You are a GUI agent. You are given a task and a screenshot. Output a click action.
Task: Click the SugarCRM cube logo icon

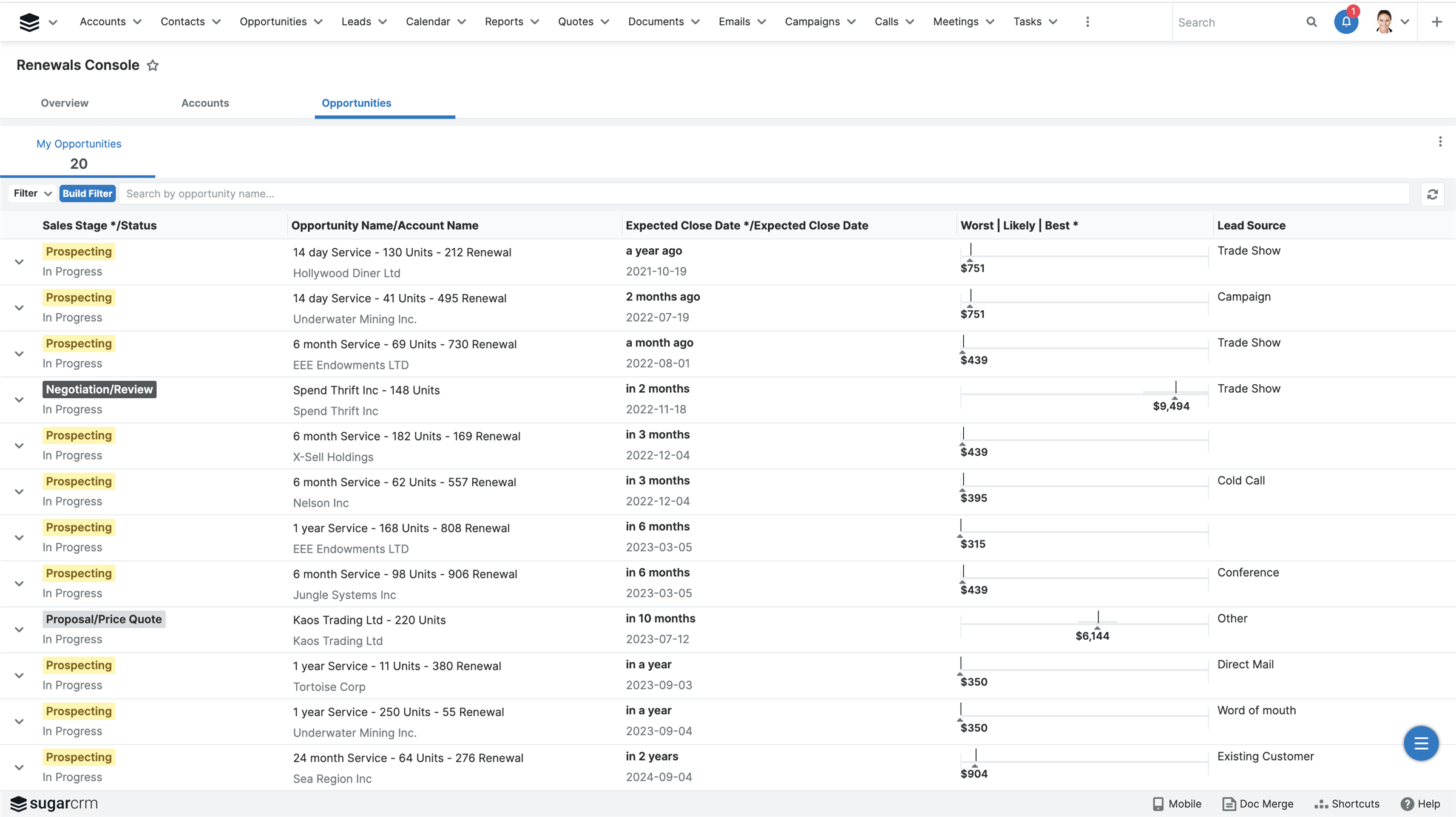pos(29,22)
